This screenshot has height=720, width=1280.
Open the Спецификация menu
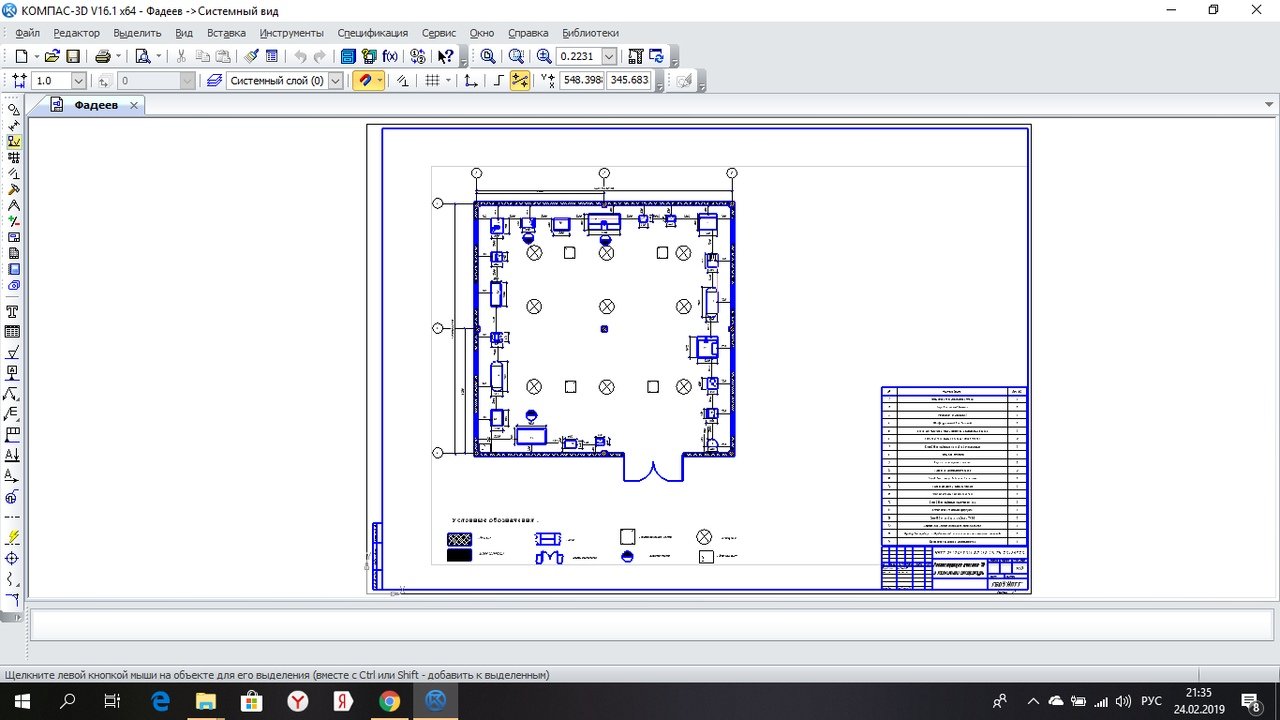372,33
